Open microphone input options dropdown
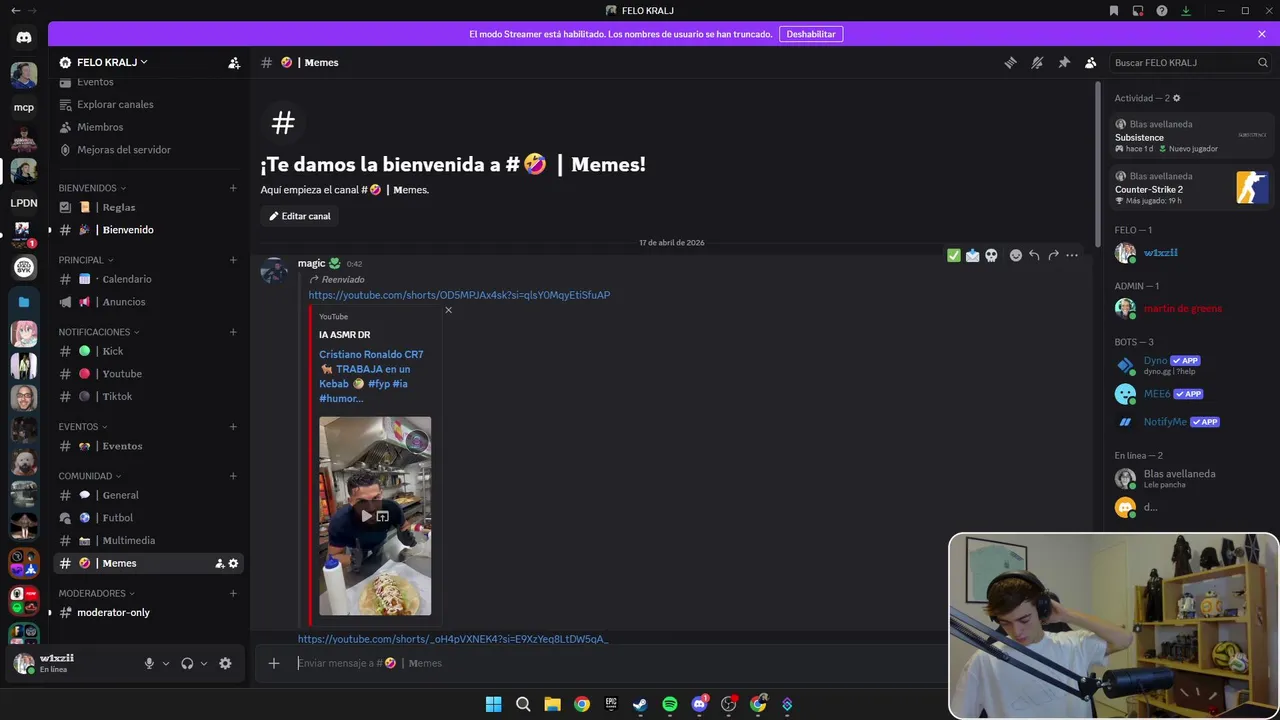The image size is (1280, 720). pos(166,663)
